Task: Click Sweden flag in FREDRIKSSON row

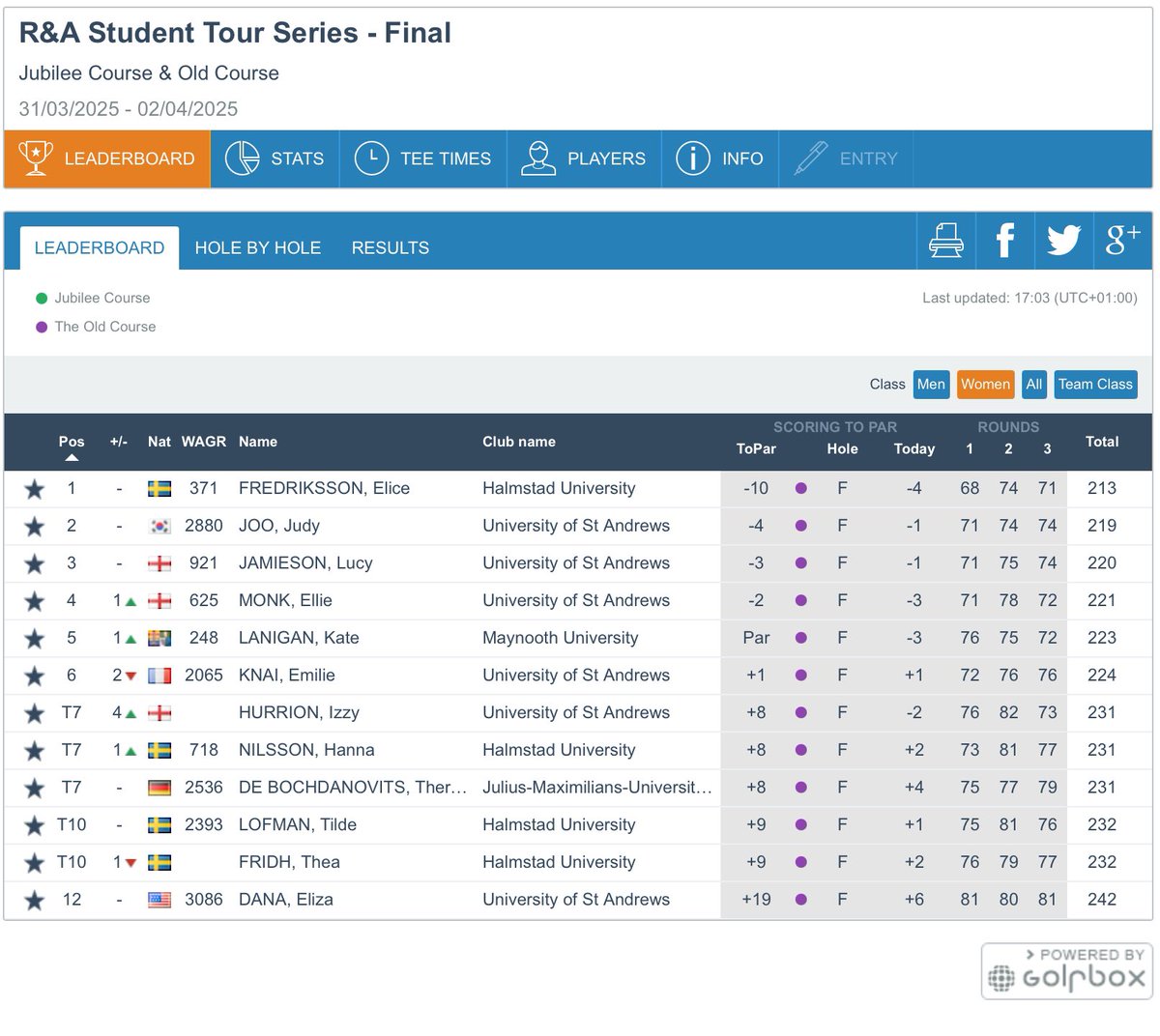Action: pyautogui.click(x=159, y=489)
